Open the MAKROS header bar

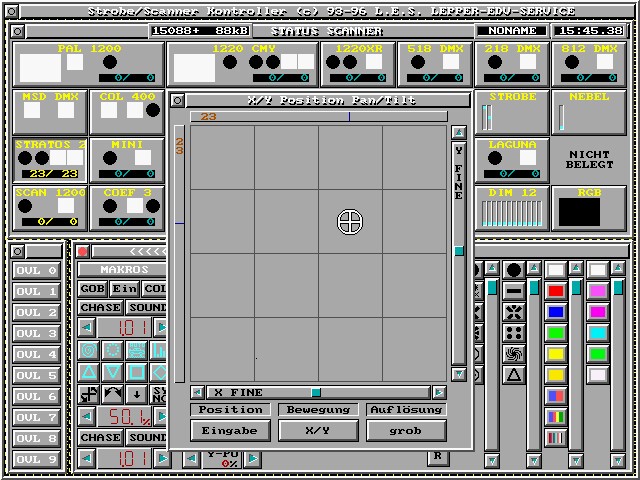(122, 270)
